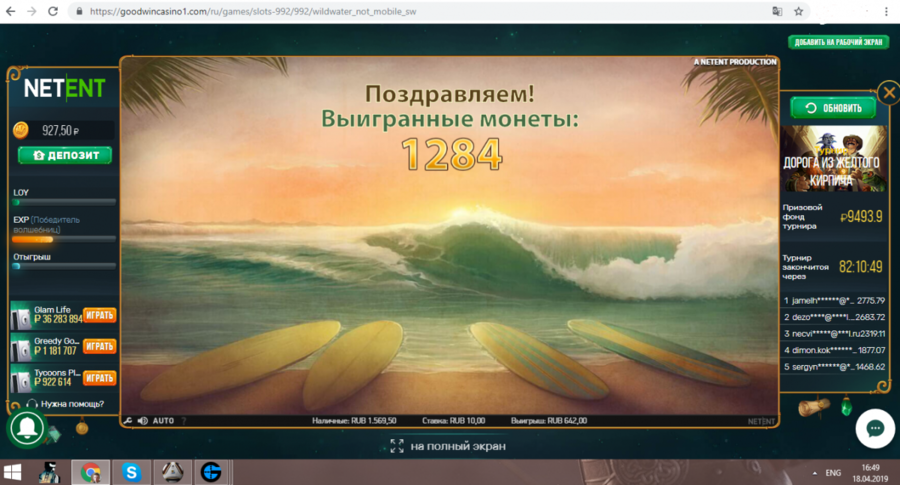
Task: Open game settings wrench icon
Action: point(128,421)
